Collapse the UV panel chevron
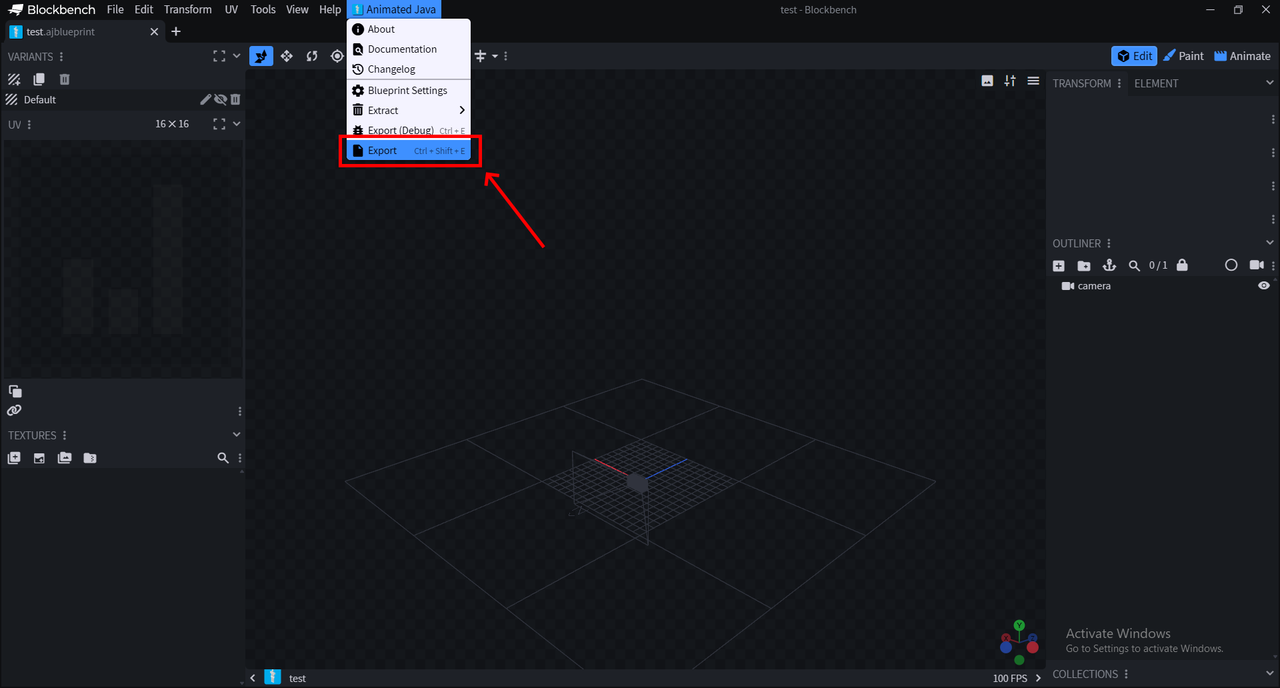Viewport: 1280px width, 688px height. [237, 124]
